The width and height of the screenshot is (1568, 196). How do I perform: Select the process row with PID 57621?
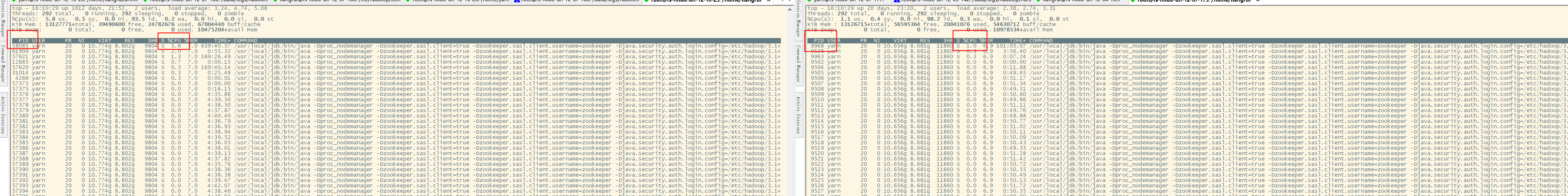(x=396, y=56)
